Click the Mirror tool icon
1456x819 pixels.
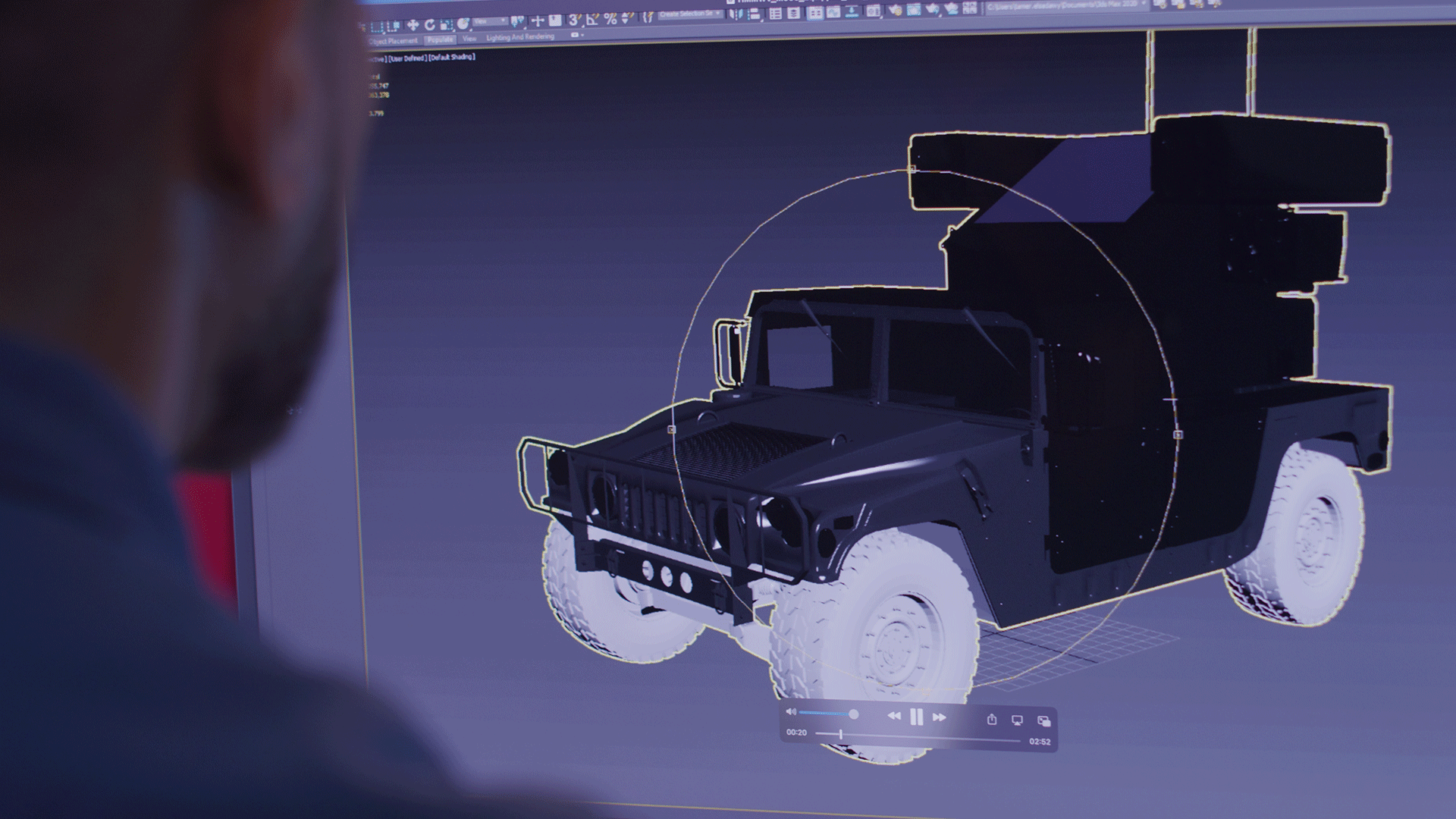click(x=736, y=14)
